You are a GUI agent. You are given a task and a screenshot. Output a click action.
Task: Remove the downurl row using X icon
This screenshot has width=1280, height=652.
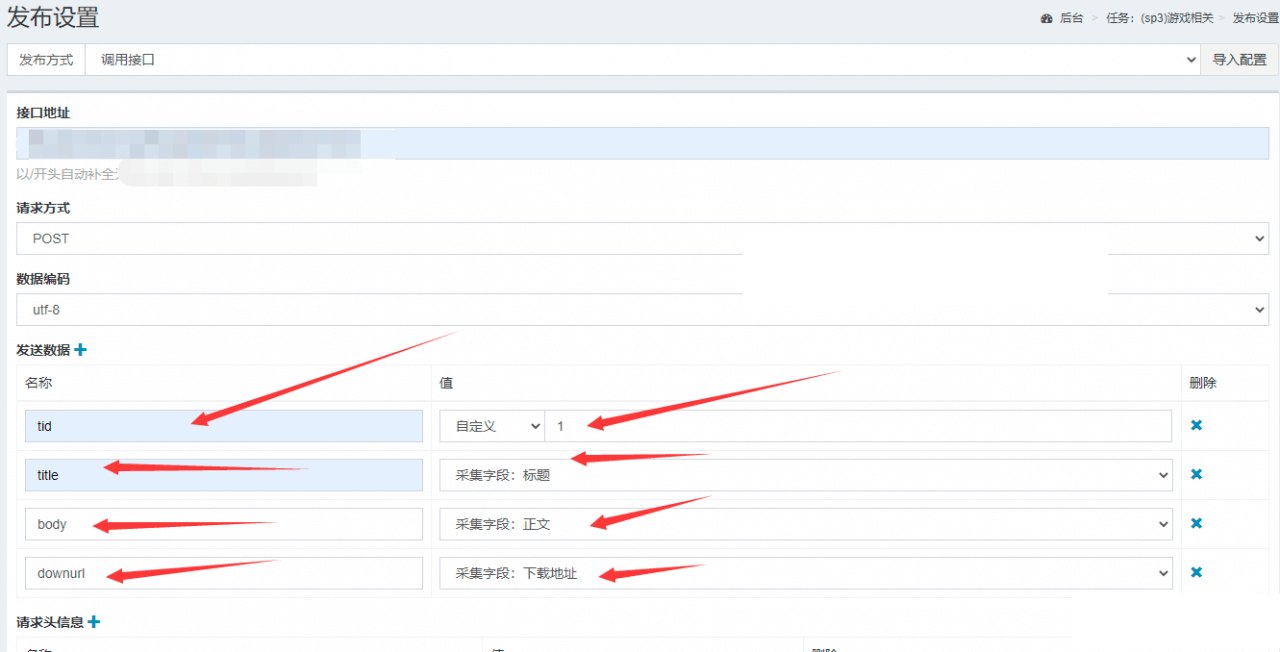tap(1196, 572)
